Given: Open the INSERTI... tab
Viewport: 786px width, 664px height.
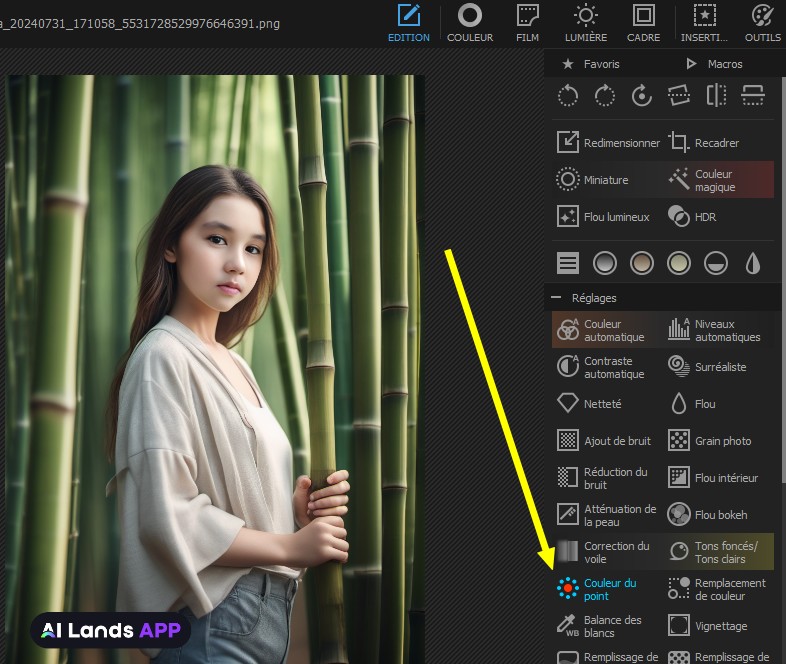Looking at the screenshot, I should (704, 23).
